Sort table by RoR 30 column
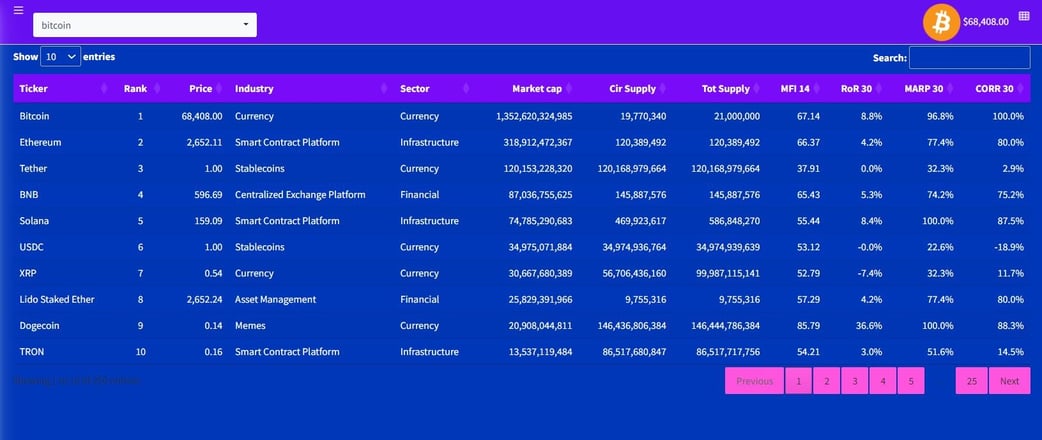The image size is (1042, 440). 857,88
